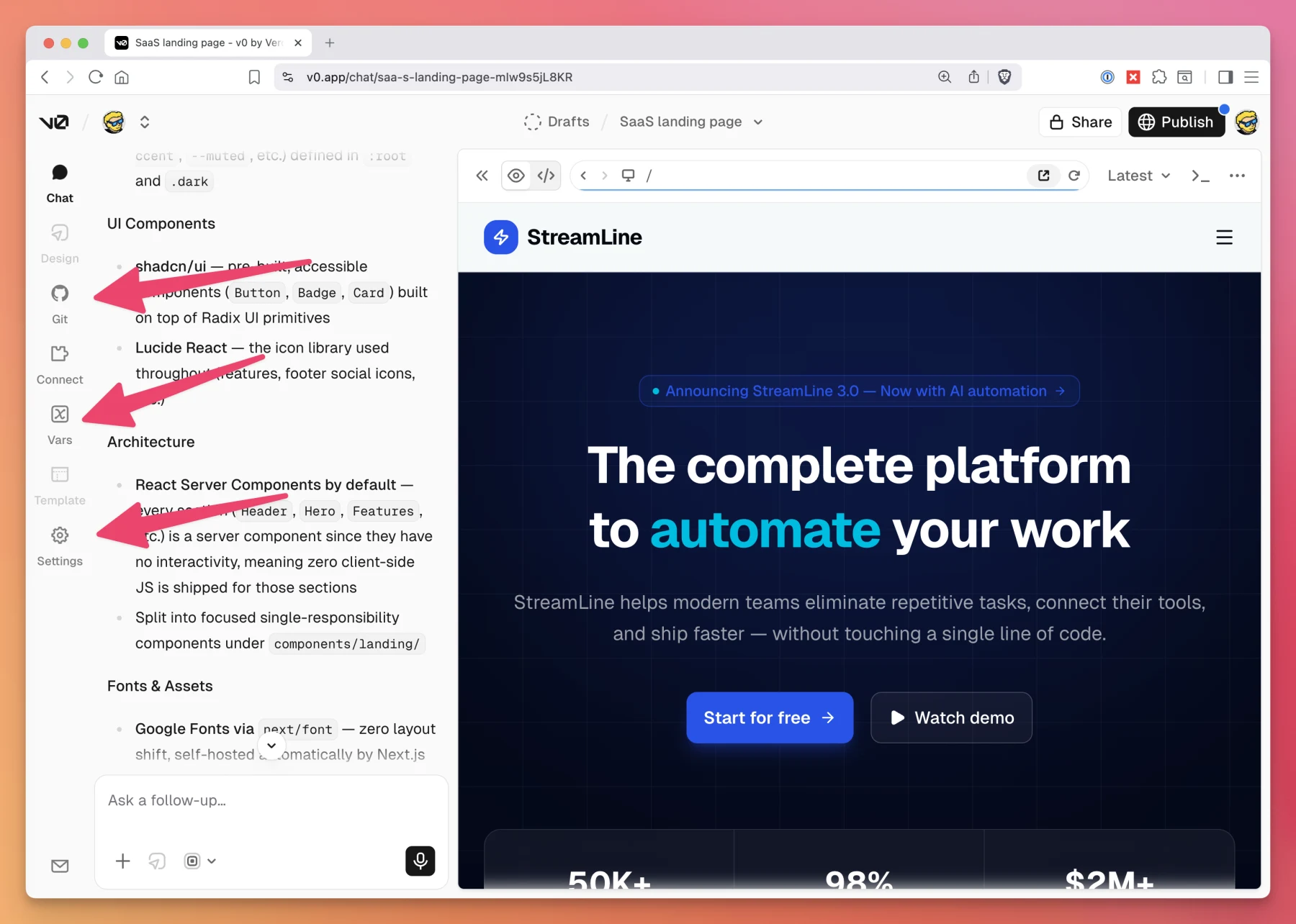Image resolution: width=1296 pixels, height=924 pixels.
Task: Go back in the preview navigation
Action: click(583, 176)
